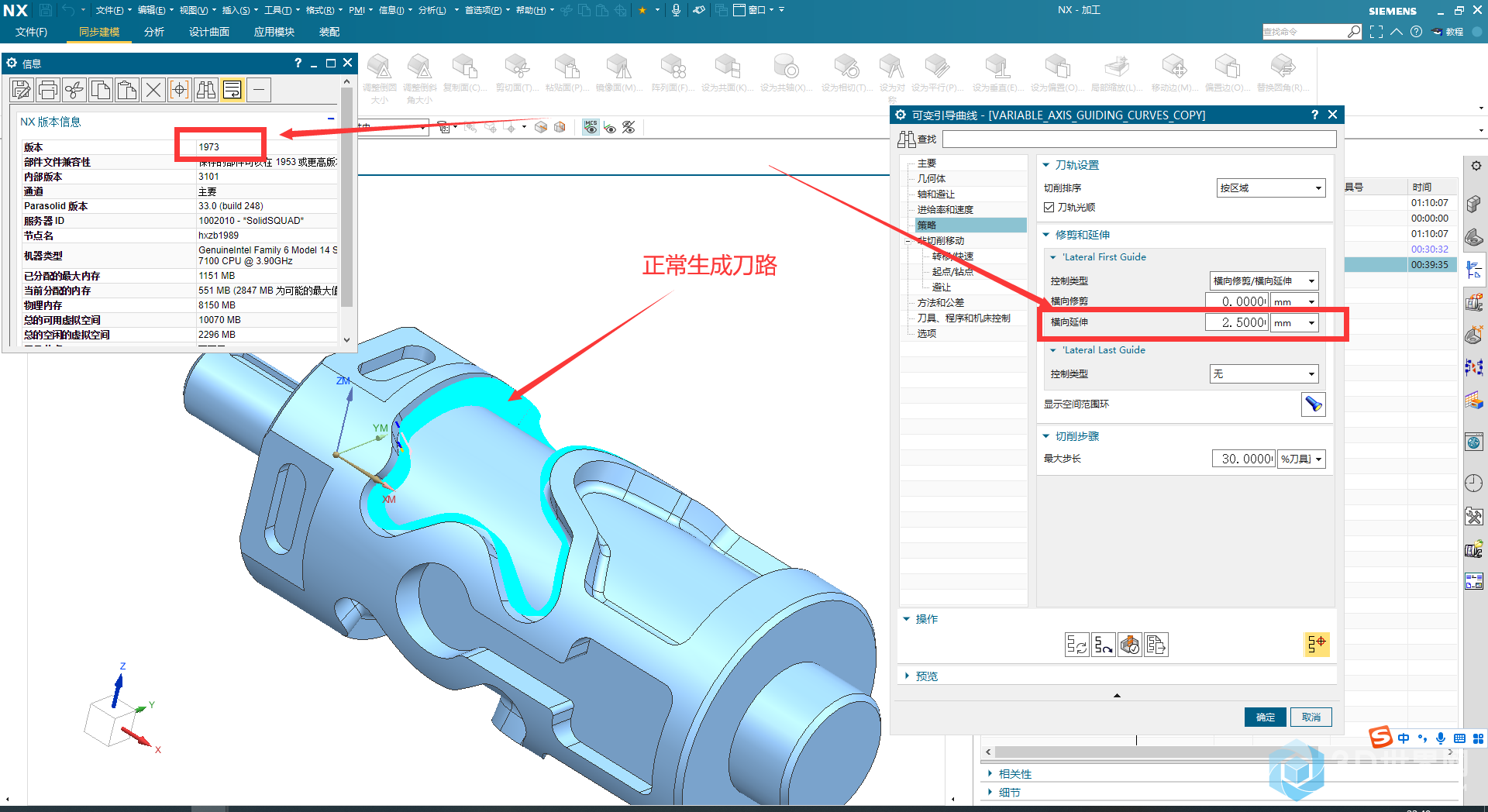Click the Sogou 中 language toggle

tap(1404, 738)
